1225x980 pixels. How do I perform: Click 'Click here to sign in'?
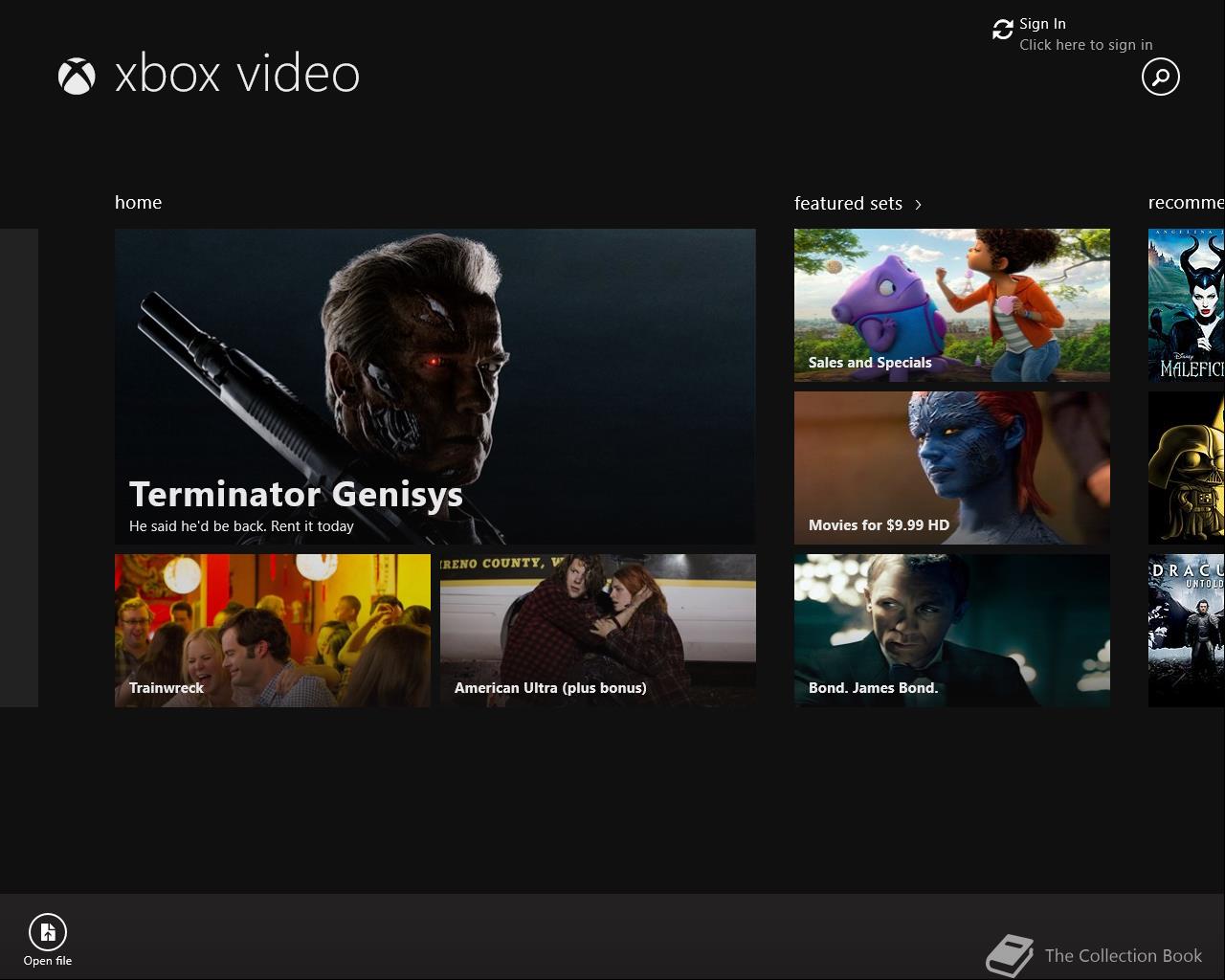(1085, 45)
